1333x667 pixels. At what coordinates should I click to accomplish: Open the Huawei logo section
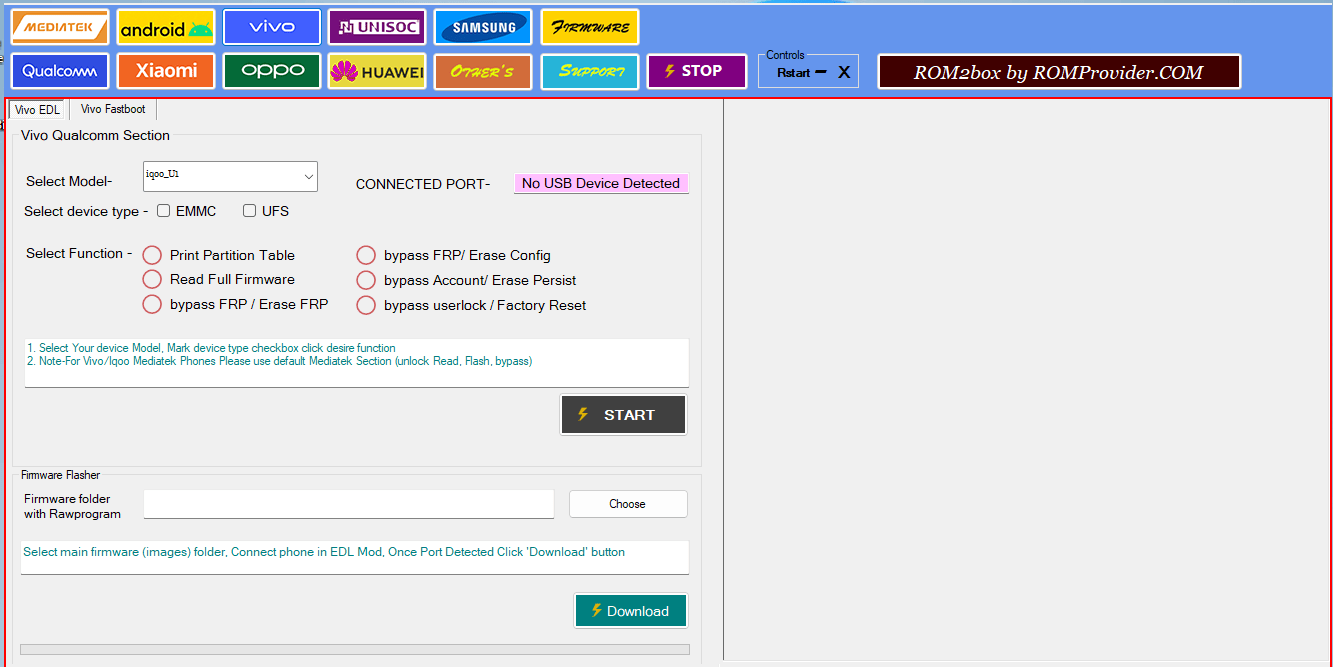pyautogui.click(x=377, y=71)
